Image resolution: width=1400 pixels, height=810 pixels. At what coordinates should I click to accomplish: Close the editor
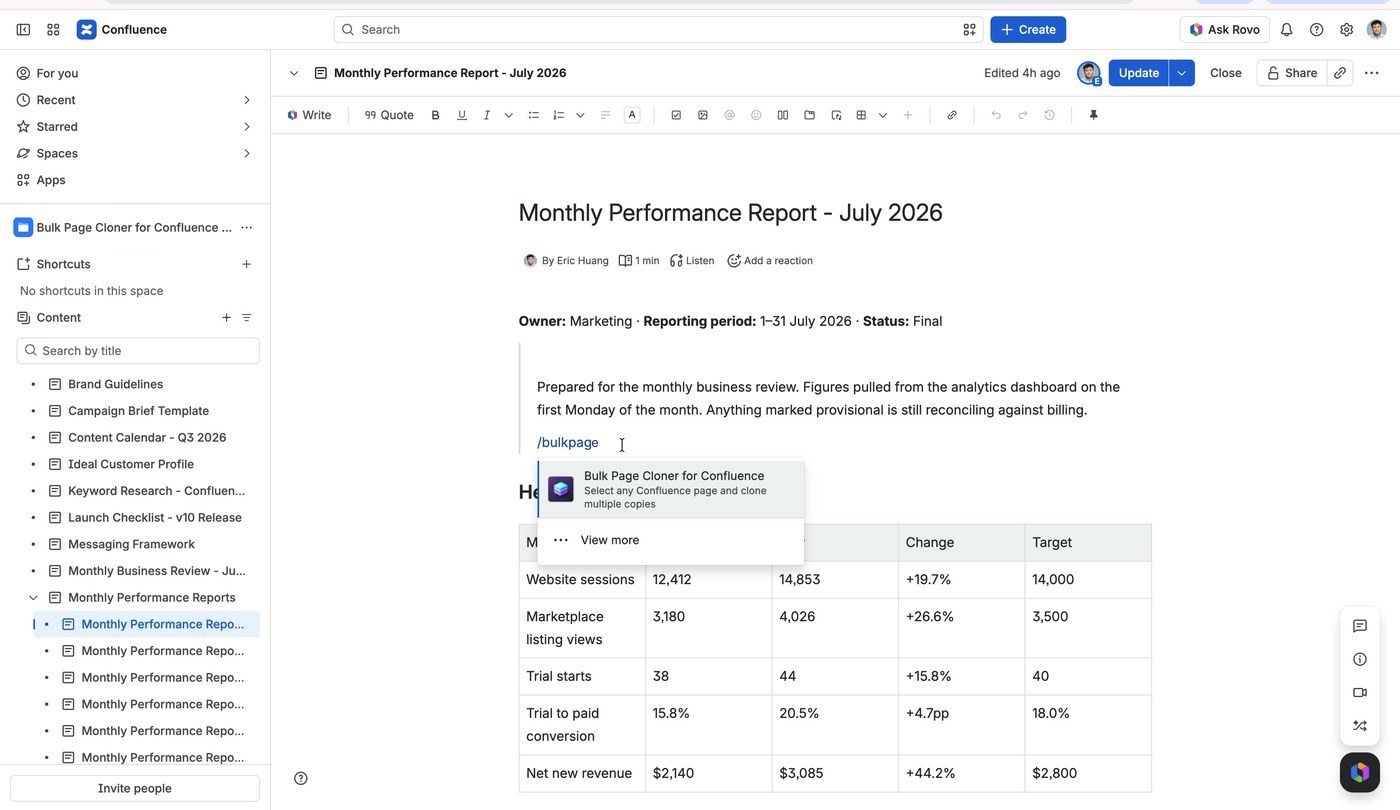point(1226,73)
